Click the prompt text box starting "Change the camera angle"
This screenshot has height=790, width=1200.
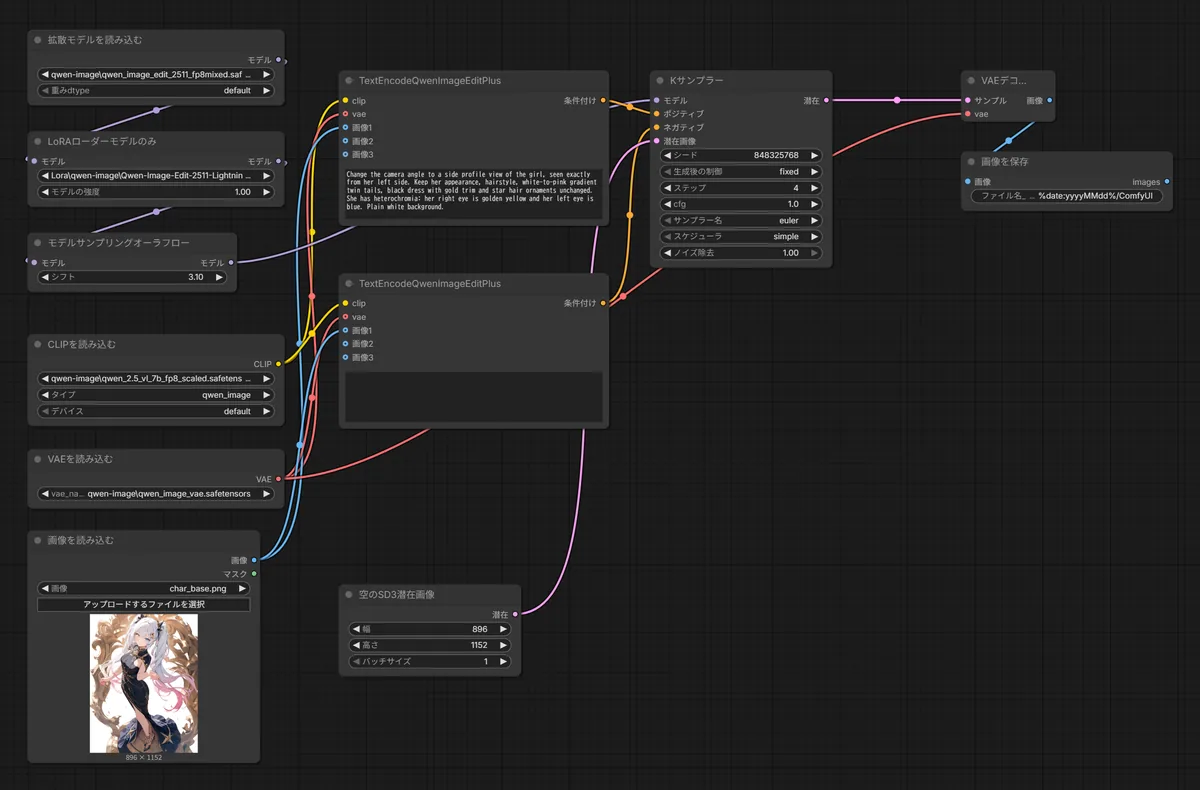(x=474, y=193)
